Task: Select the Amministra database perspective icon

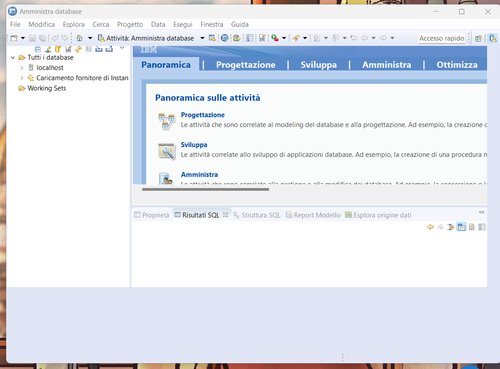Action: [493, 38]
